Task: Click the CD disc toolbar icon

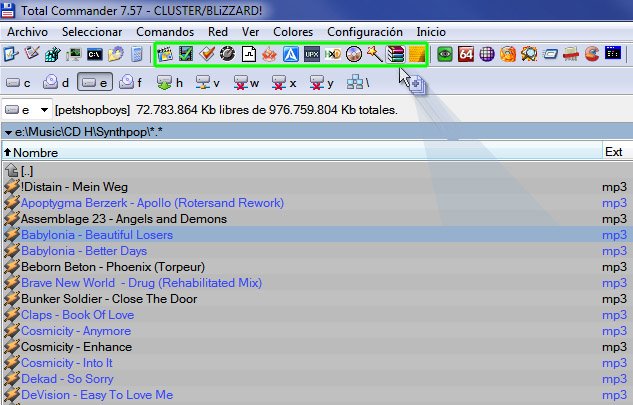Action: pyautogui.click(x=354, y=54)
